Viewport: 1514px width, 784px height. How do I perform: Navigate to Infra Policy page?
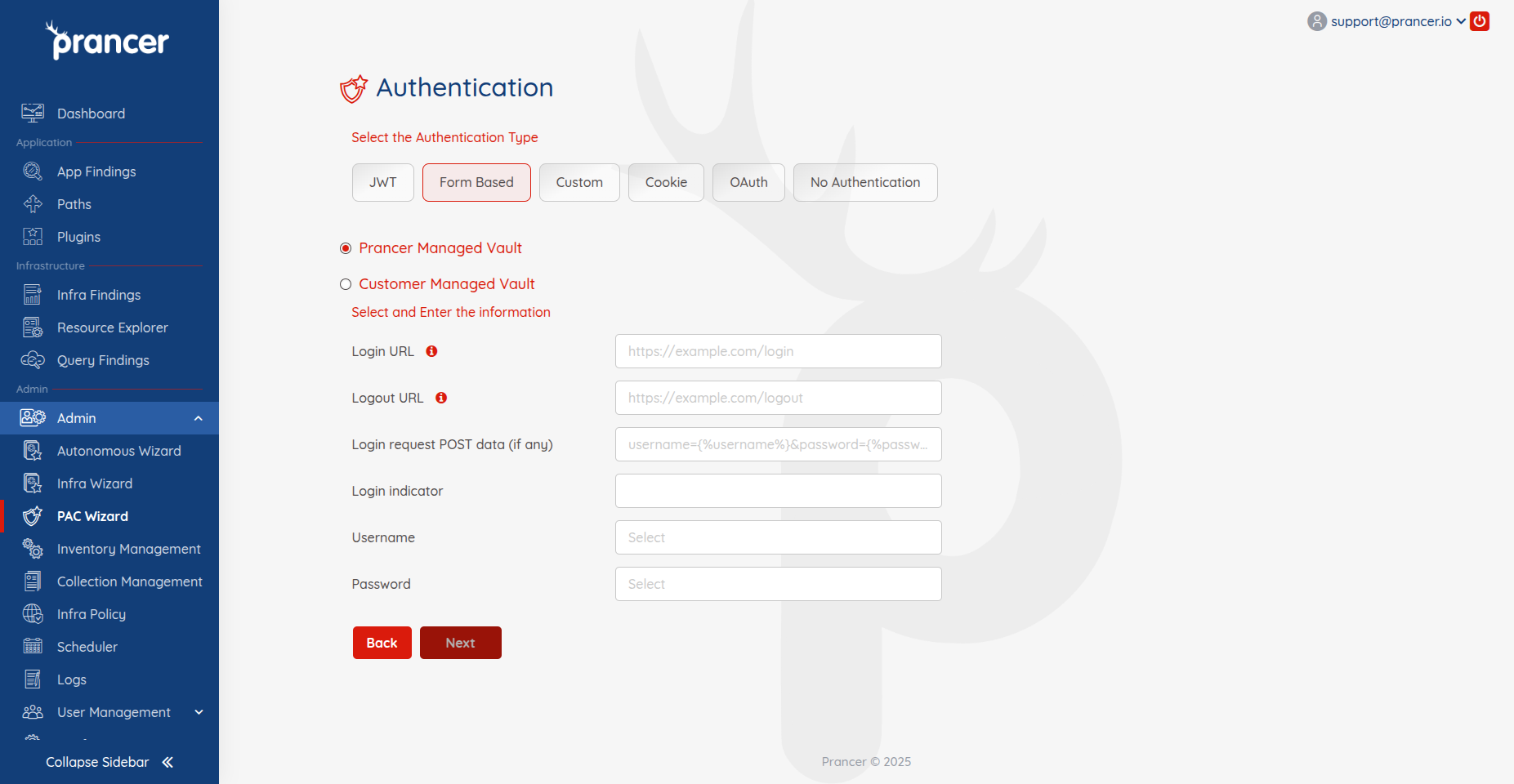point(92,614)
